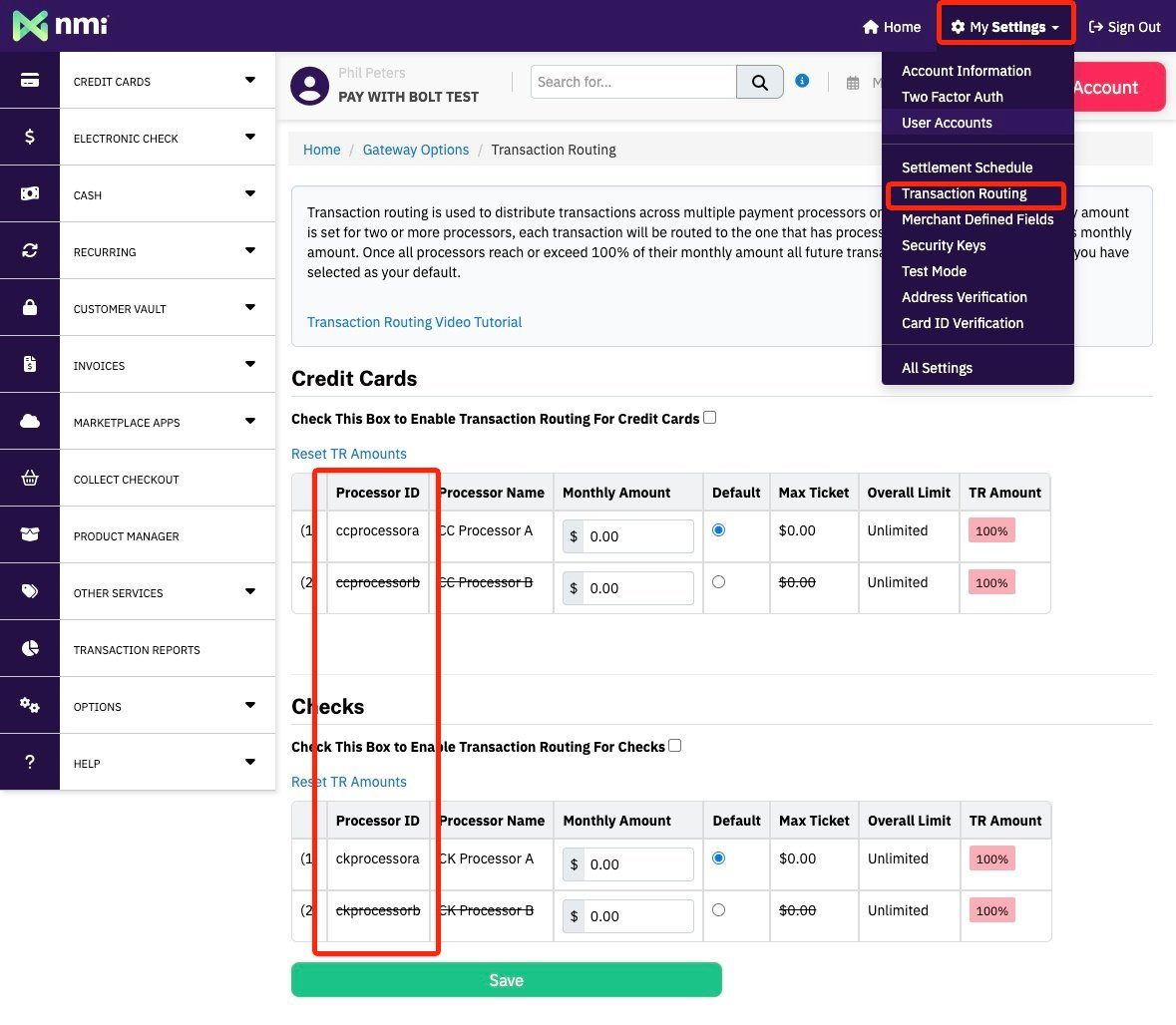Open Two Factor Auth settings
This screenshot has height=1025, width=1176.
(953, 97)
